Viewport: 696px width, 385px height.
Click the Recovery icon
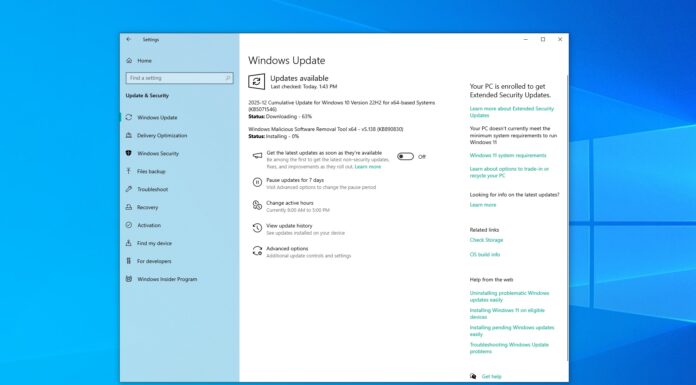pyautogui.click(x=129, y=207)
